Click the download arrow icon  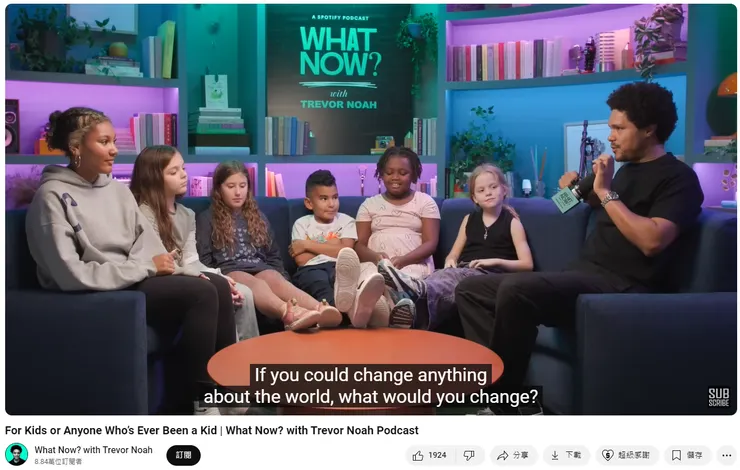pos(555,455)
